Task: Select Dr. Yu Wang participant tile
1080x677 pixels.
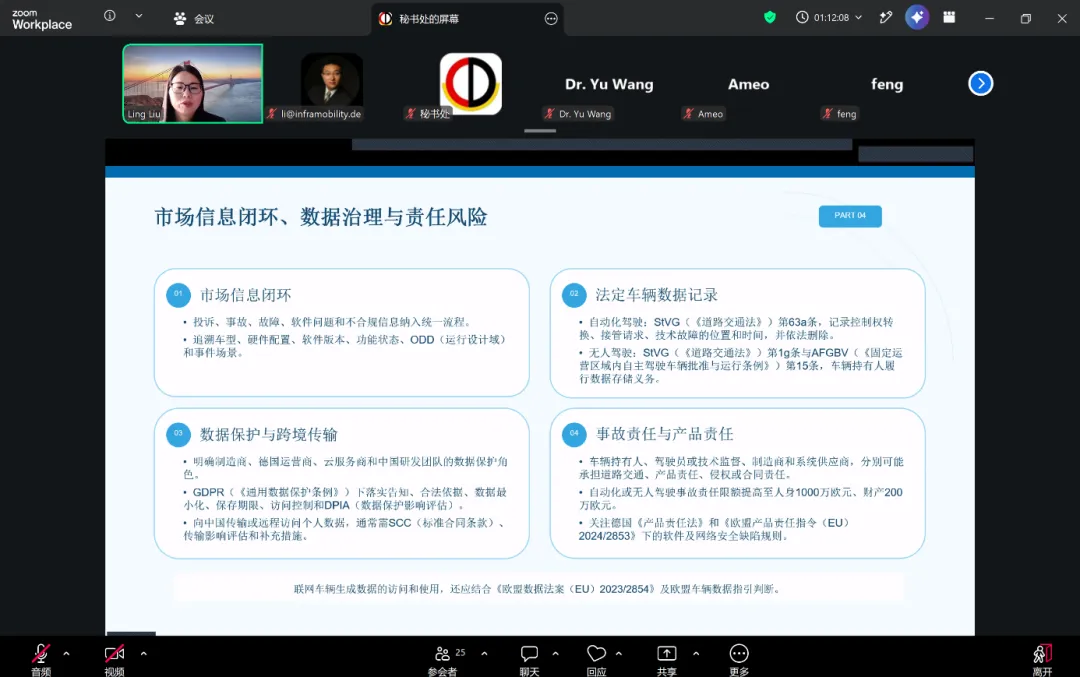Action: (x=609, y=84)
